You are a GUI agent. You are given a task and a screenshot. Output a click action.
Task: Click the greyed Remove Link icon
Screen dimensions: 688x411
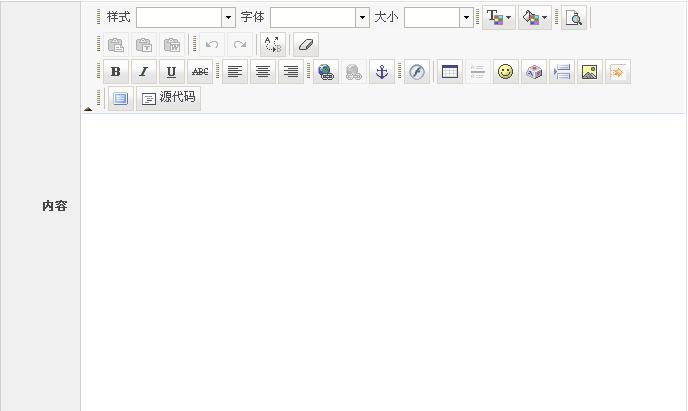[354, 71]
